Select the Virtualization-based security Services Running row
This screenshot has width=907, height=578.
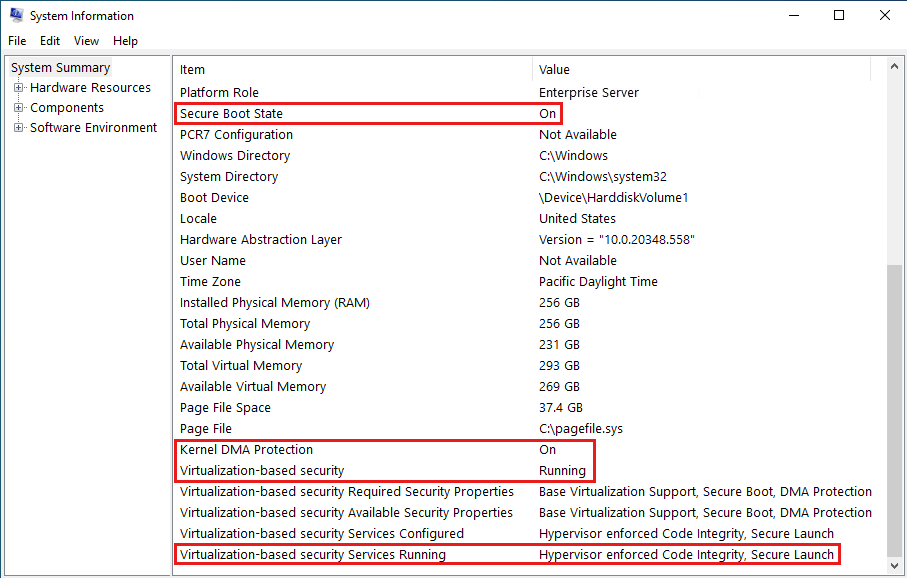(312, 555)
